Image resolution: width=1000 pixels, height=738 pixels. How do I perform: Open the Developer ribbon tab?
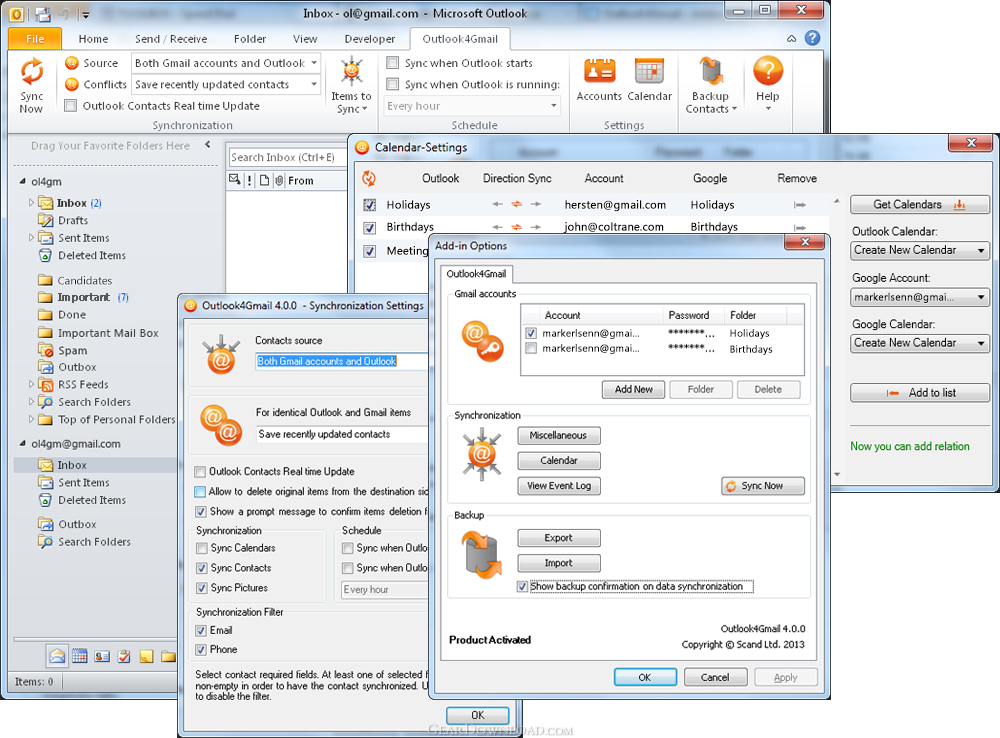click(370, 38)
